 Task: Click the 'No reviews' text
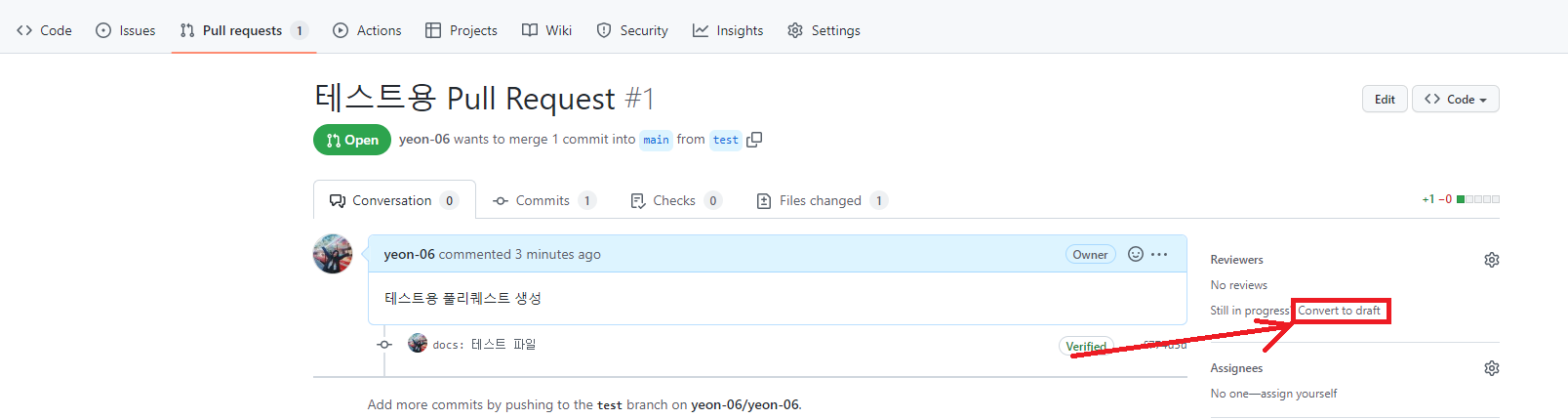click(x=1238, y=285)
